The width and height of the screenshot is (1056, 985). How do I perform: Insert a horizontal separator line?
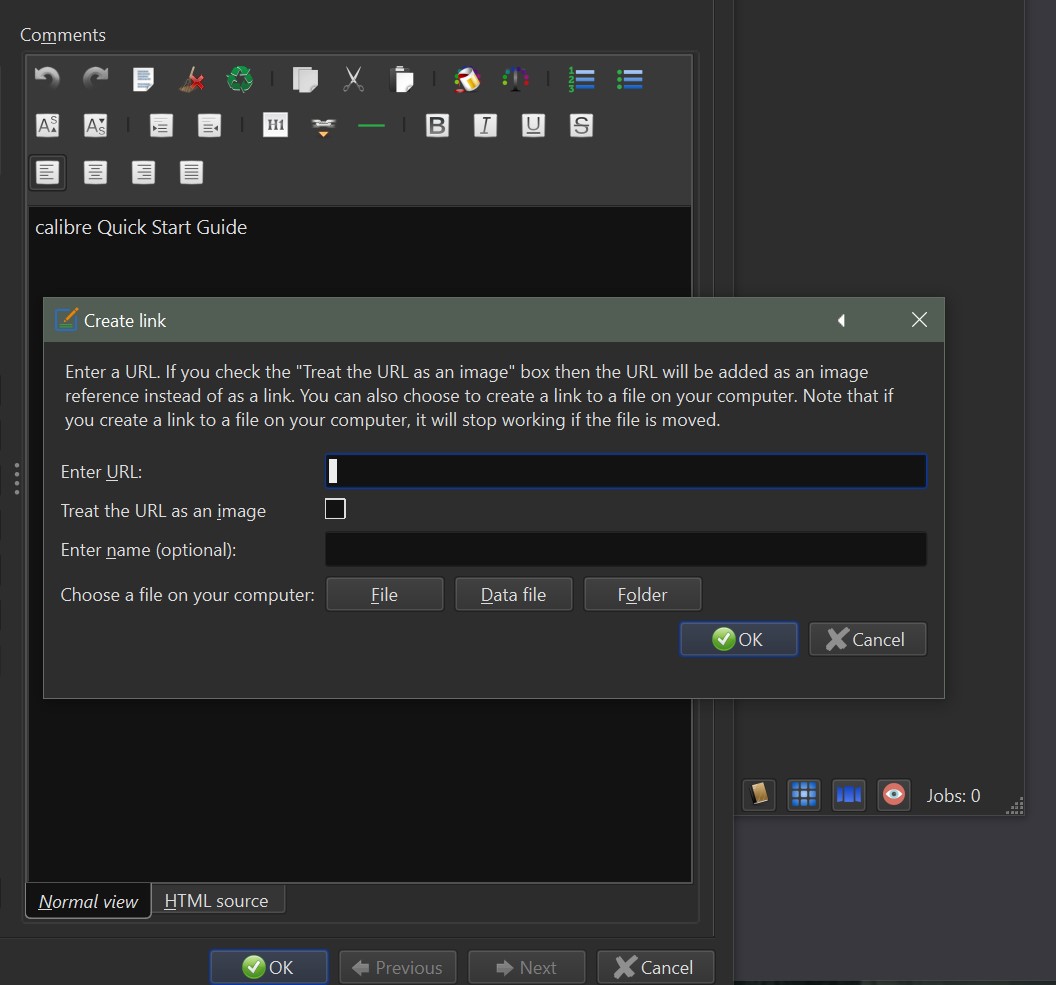(371, 125)
